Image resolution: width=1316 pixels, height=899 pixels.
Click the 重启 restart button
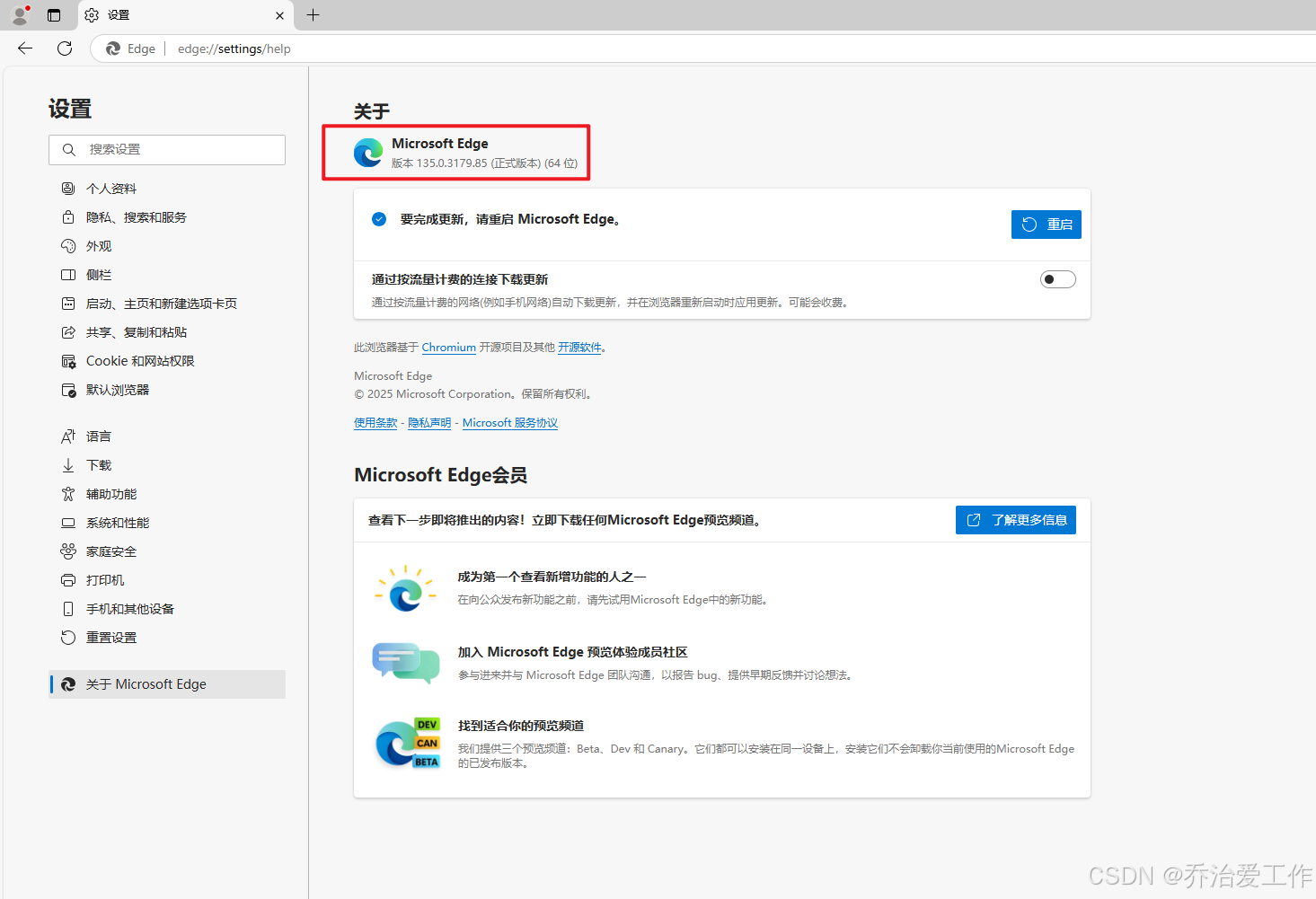(x=1047, y=225)
